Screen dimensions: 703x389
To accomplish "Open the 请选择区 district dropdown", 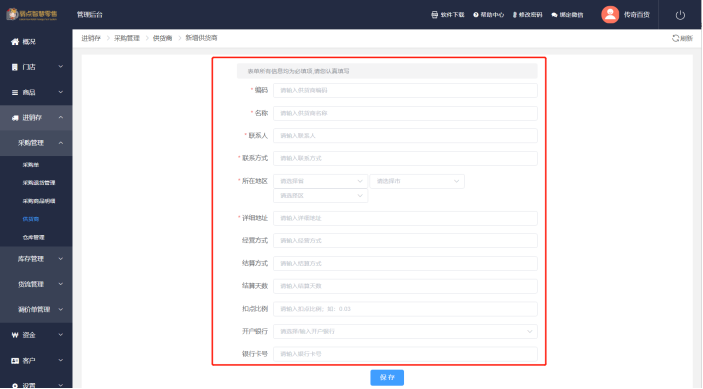I will (321, 196).
